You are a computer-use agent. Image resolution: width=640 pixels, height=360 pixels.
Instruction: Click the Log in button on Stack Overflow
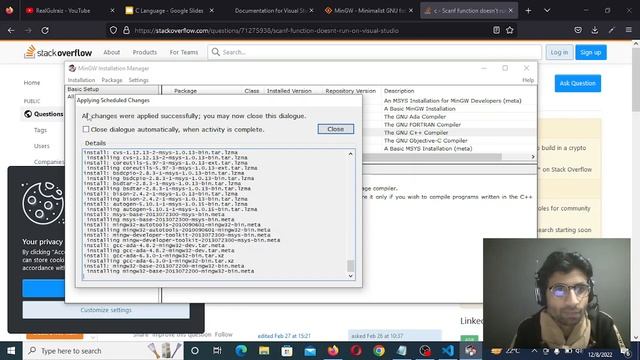[559, 52]
